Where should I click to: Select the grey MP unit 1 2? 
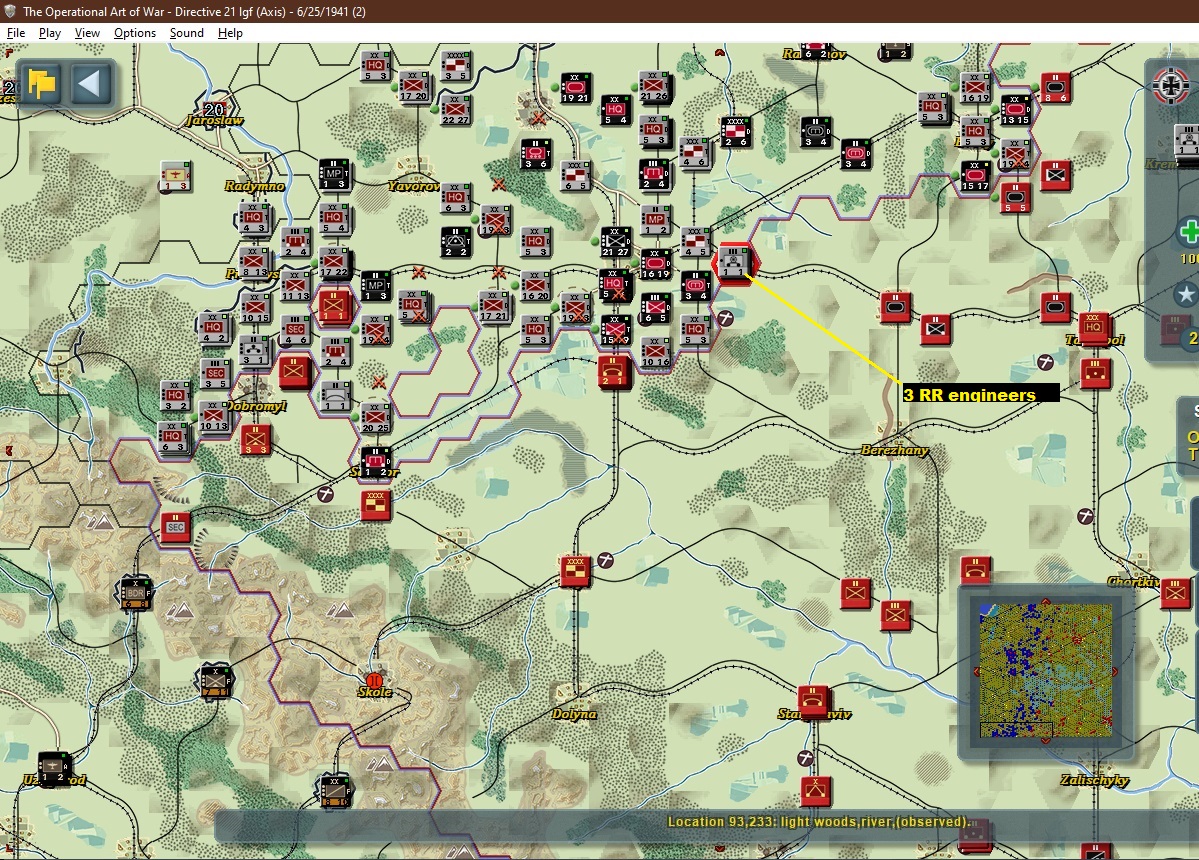[x=656, y=219]
